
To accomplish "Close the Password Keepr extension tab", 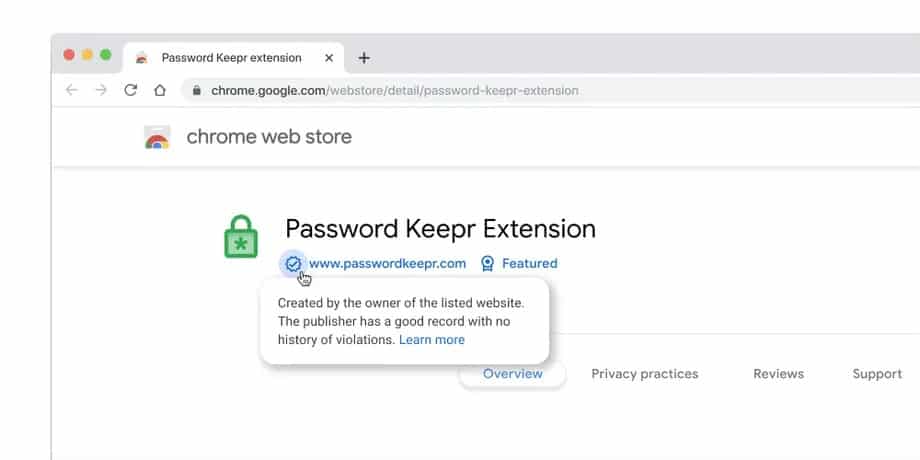I will pyautogui.click(x=329, y=58).
